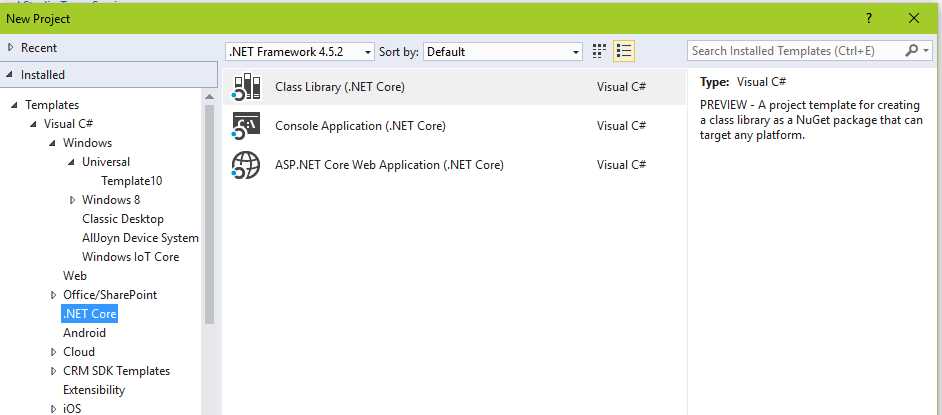This screenshot has height=415, width=942.
Task: Expand the Windows 8 tree node
Action: (x=72, y=200)
